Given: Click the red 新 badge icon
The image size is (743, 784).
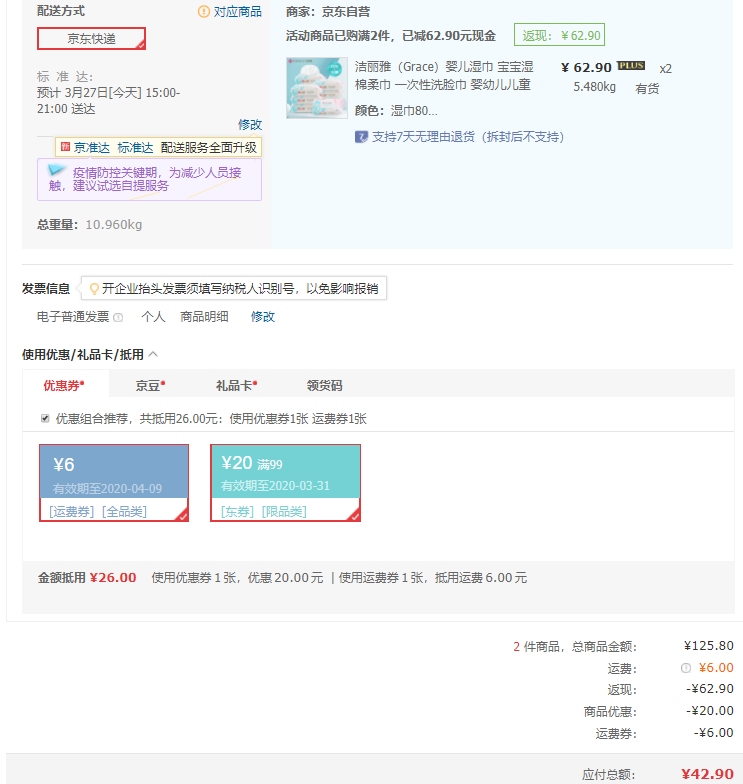Looking at the screenshot, I should point(65,146).
